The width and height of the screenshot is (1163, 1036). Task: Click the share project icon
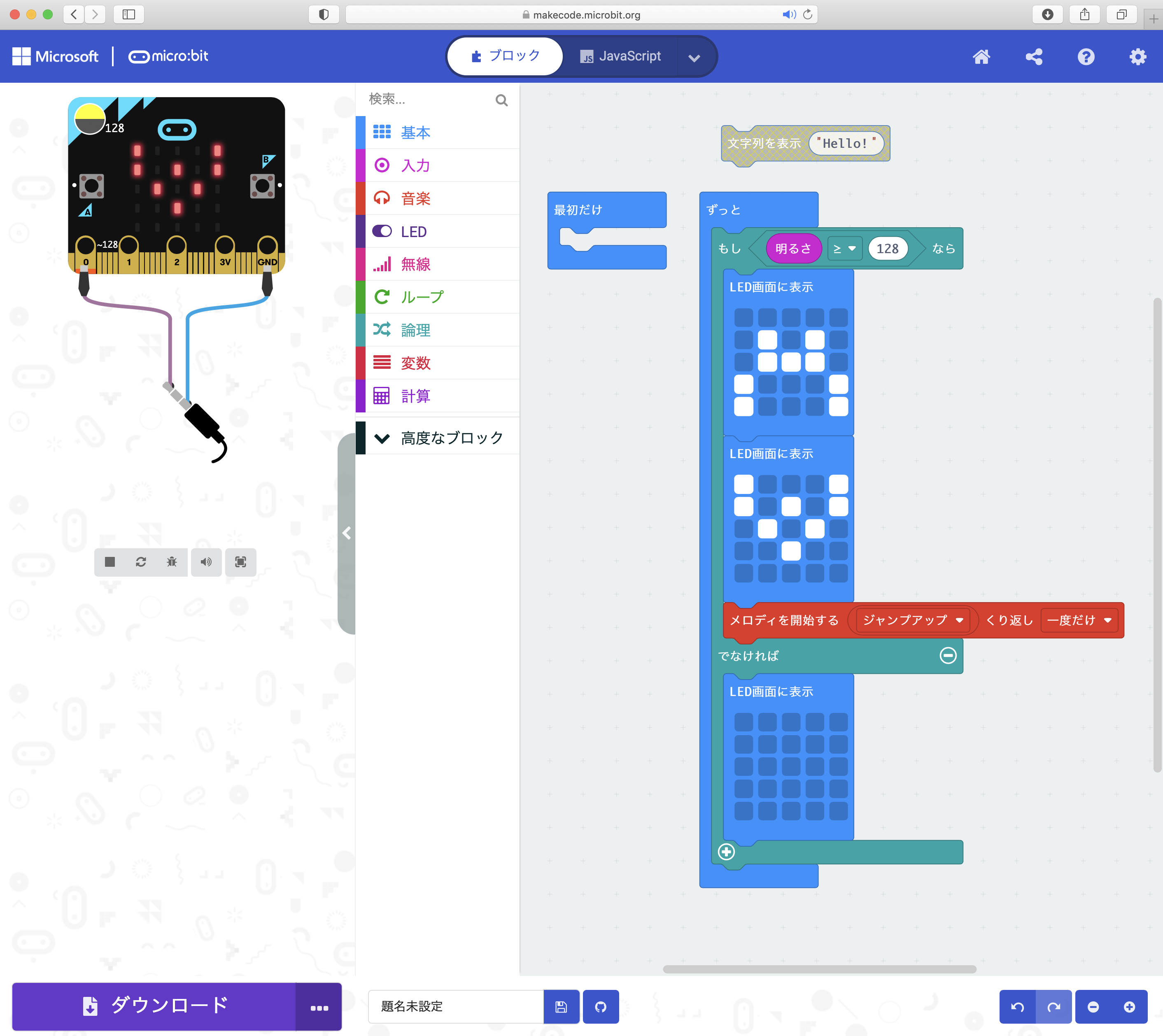click(x=1034, y=56)
